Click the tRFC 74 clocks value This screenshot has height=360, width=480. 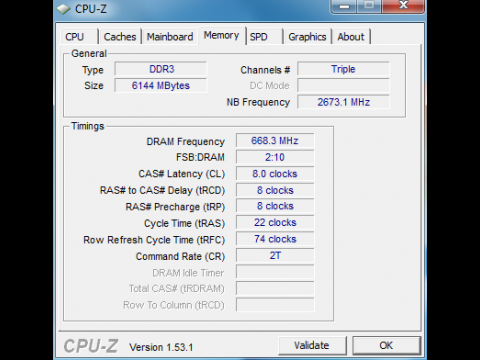[275, 239]
